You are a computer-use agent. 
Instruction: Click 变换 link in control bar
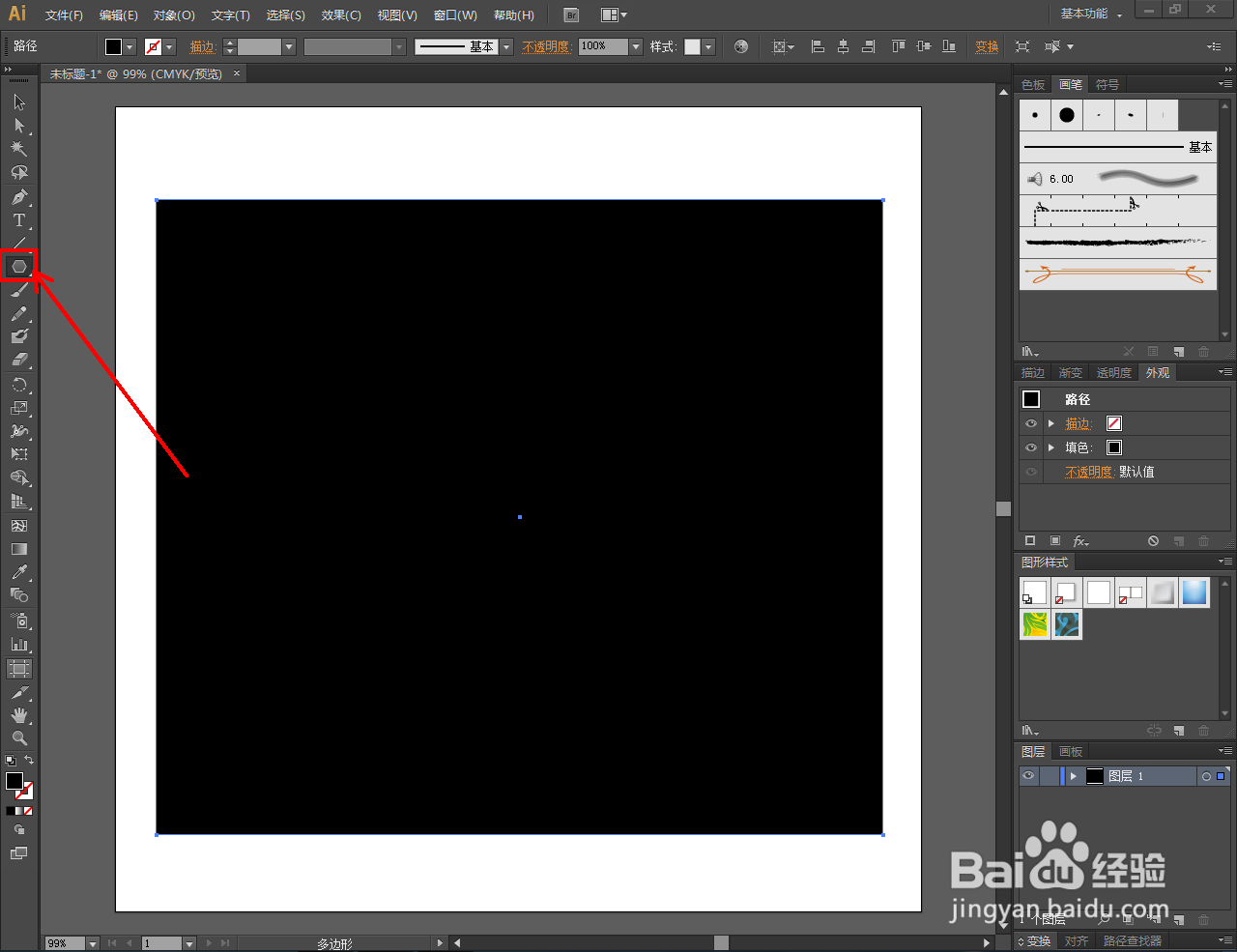click(987, 46)
